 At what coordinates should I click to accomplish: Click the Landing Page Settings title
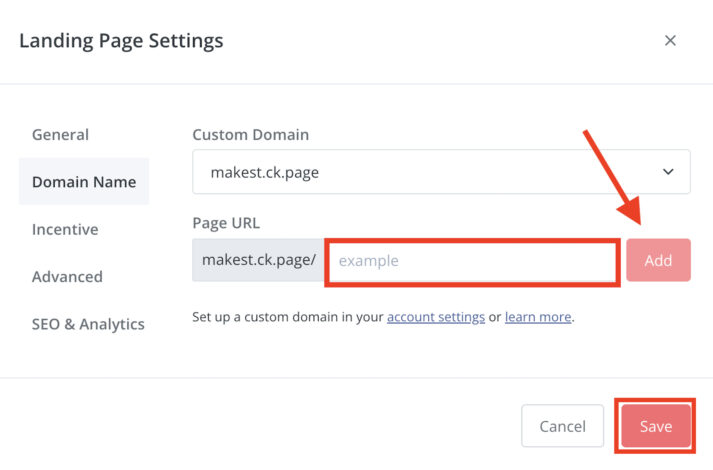pyautogui.click(x=121, y=41)
